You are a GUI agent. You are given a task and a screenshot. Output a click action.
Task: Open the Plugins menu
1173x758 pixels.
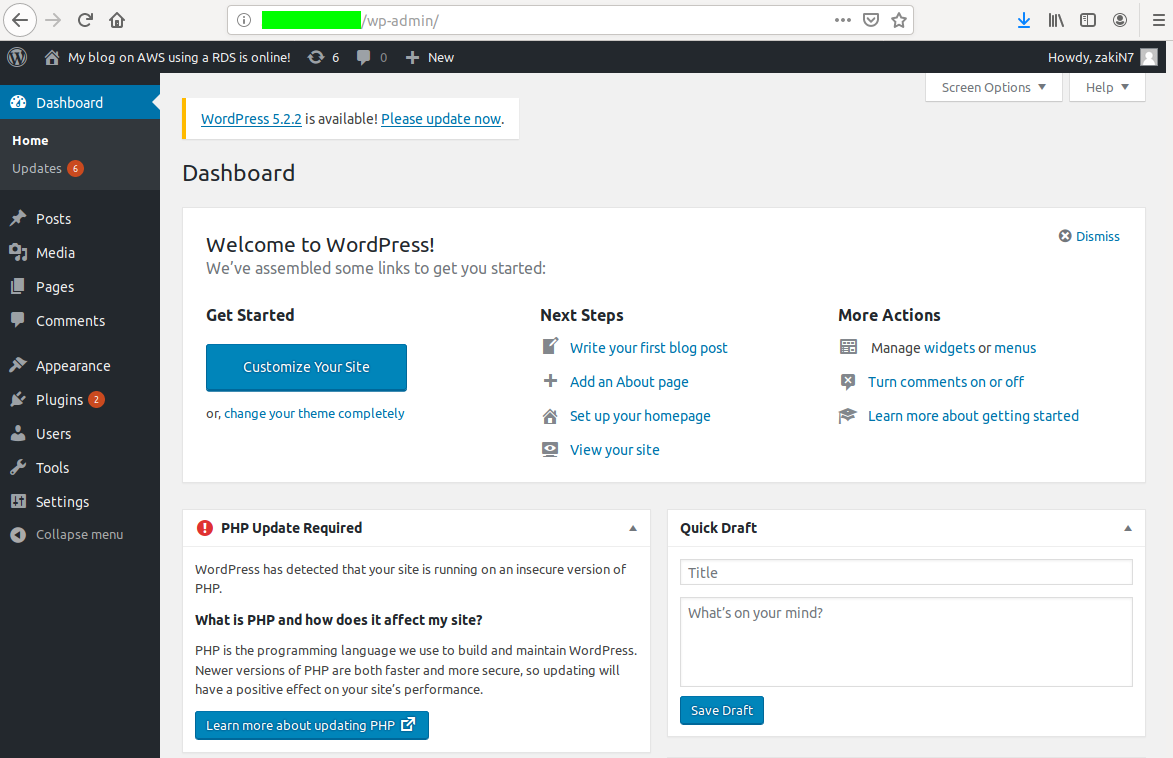pyautogui.click(x=79, y=400)
